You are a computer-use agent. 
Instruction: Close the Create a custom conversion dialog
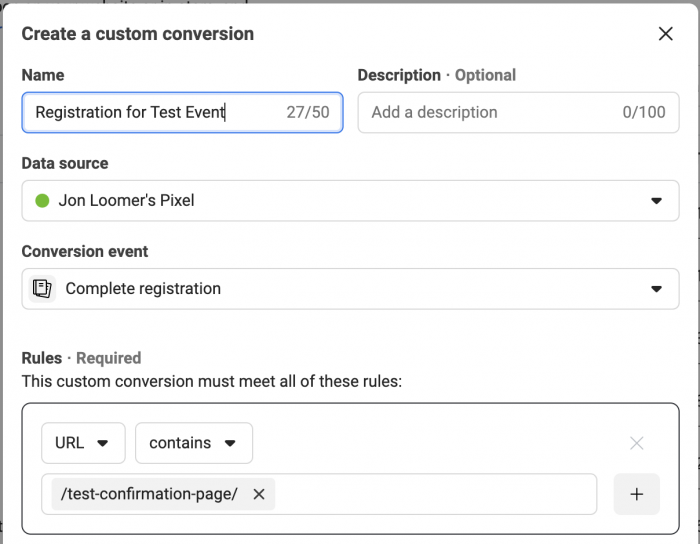(x=665, y=33)
